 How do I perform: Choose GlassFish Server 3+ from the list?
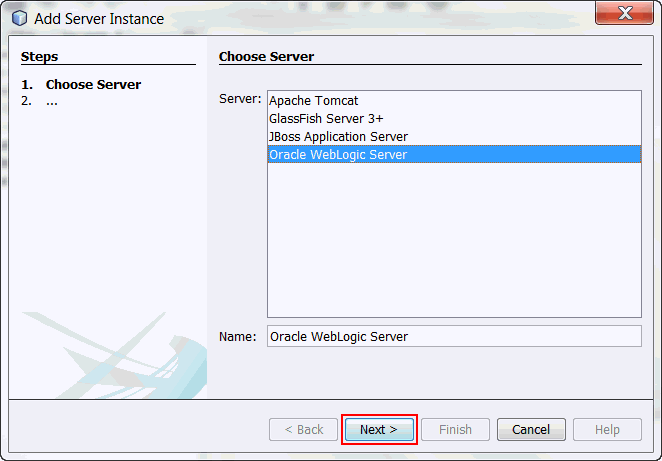tap(454, 119)
